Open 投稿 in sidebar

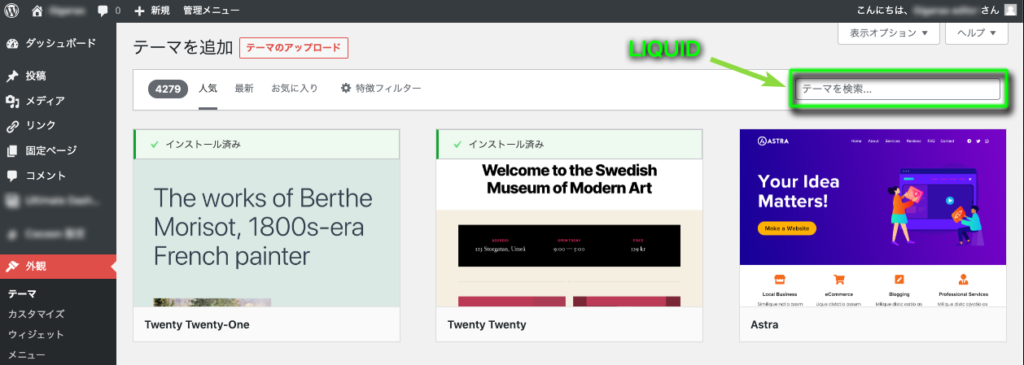click(x=58, y=76)
